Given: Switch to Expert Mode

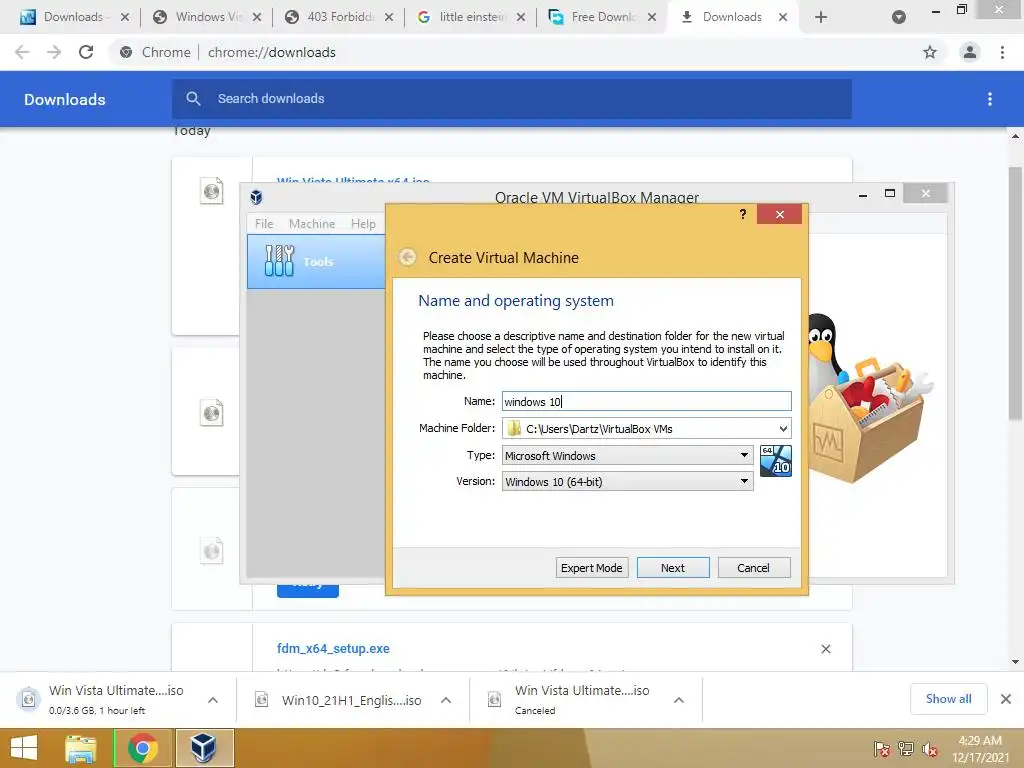Looking at the screenshot, I should coord(592,568).
